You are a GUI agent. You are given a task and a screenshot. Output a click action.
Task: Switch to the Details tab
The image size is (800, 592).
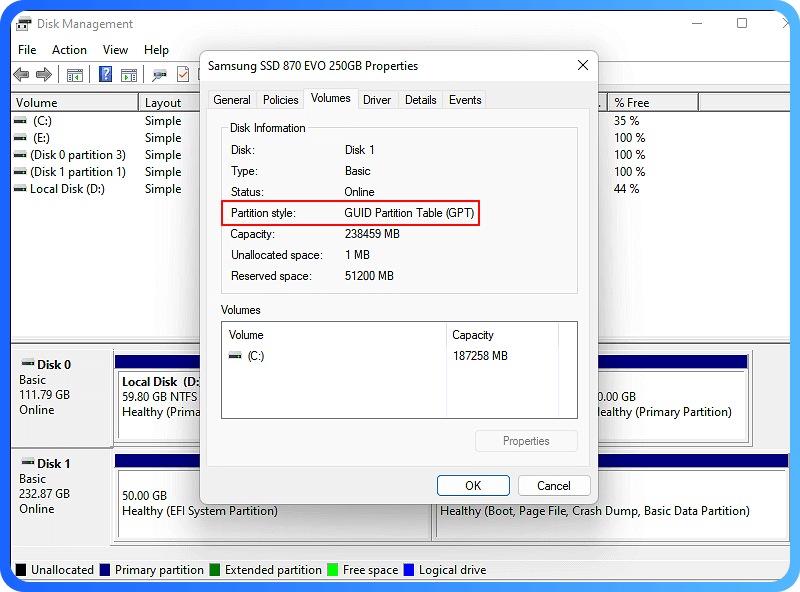[420, 100]
